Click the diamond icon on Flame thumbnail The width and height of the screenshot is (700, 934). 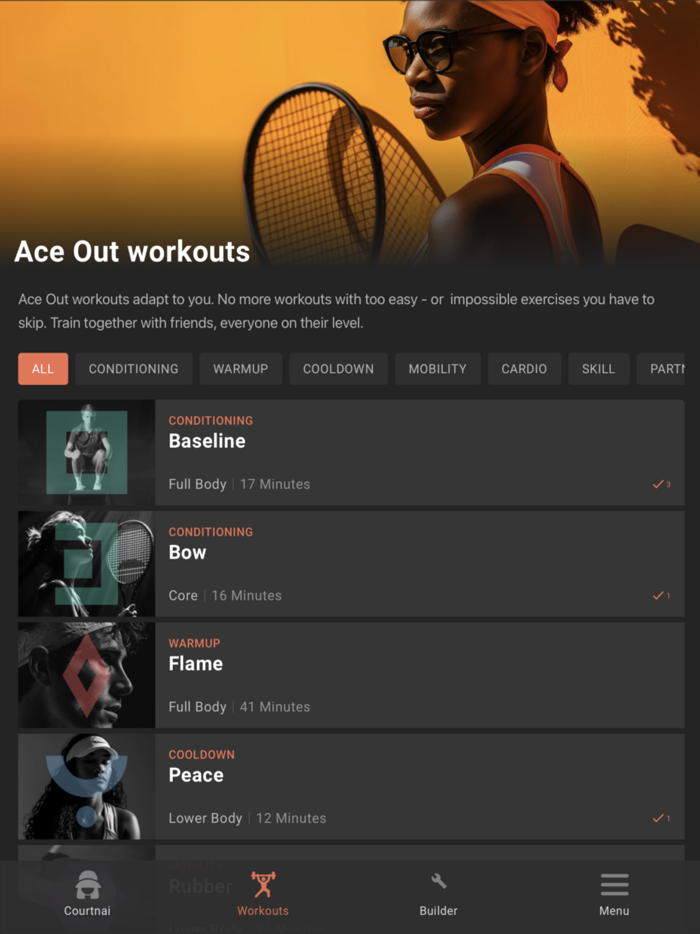(85, 674)
